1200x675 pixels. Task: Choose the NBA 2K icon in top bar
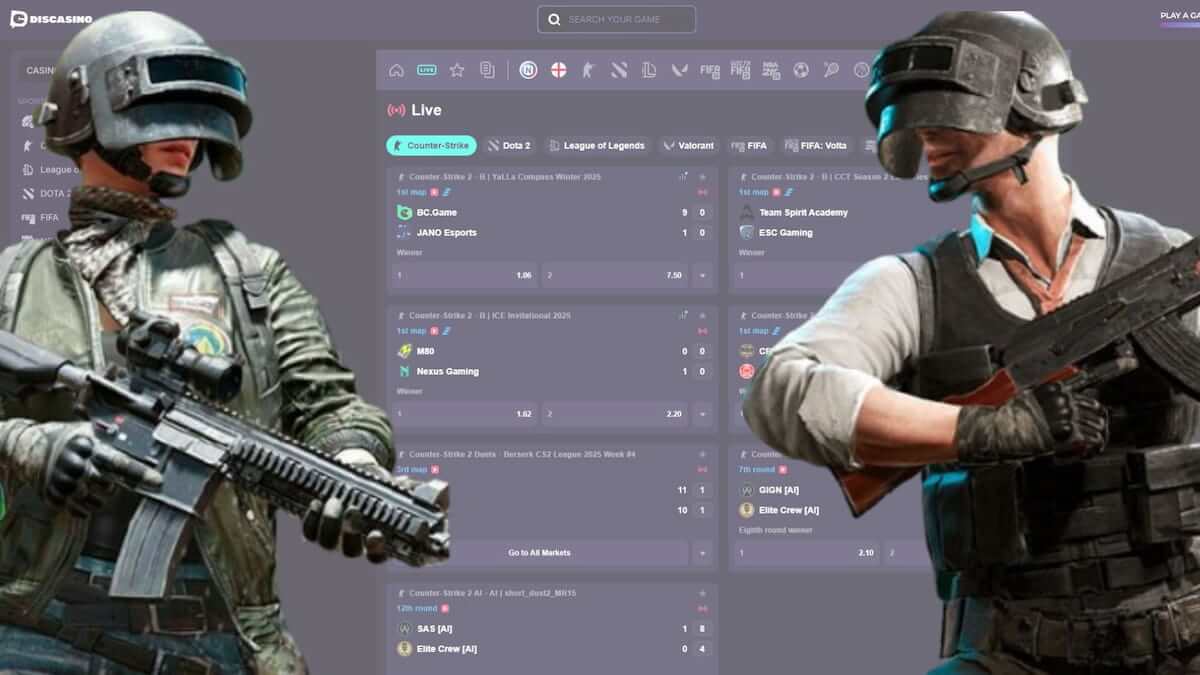[x=771, y=70]
